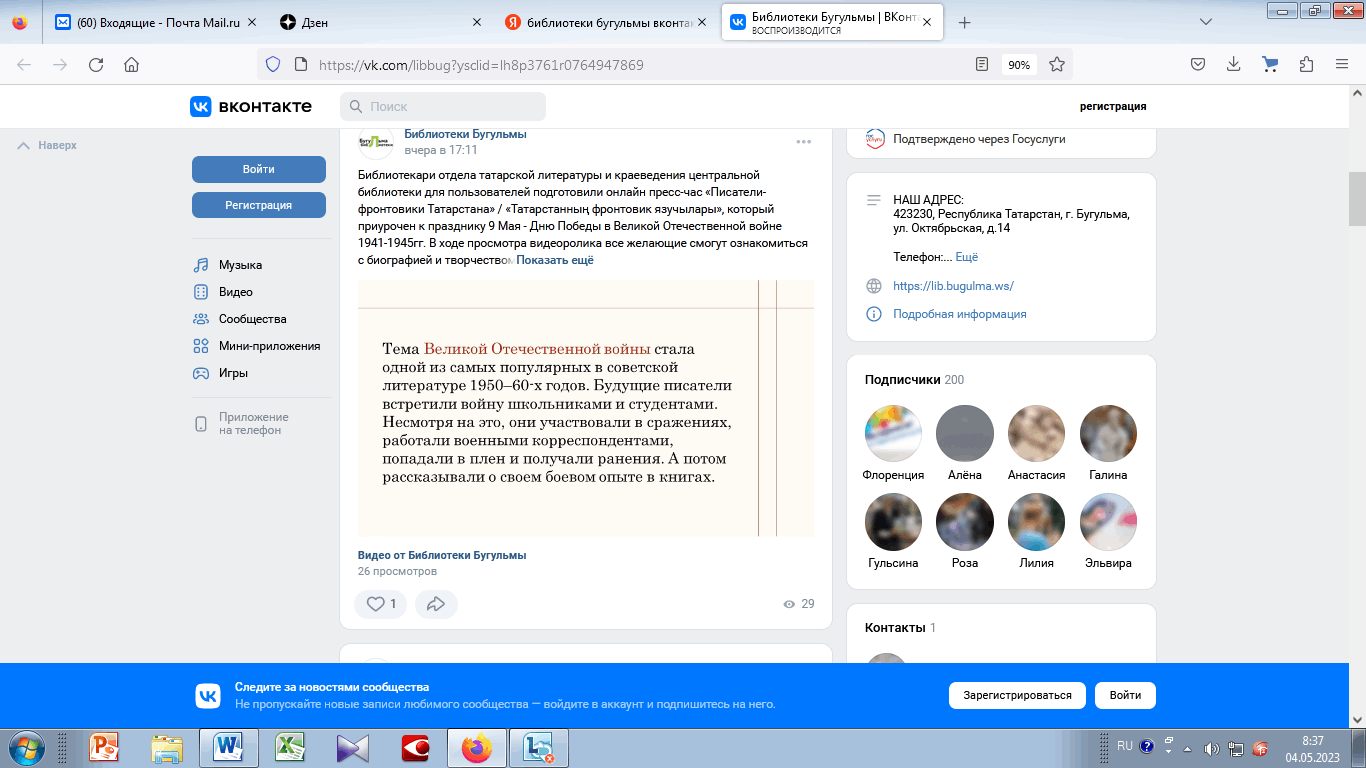The height and width of the screenshot is (768, 1366).
Task: Click the Наверх back-to-top control
Action: coord(48,145)
